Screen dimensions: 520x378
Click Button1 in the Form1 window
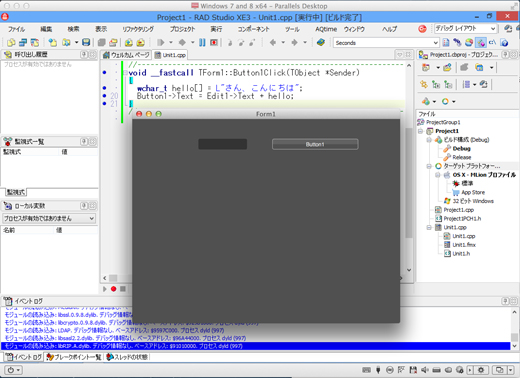[x=315, y=144]
